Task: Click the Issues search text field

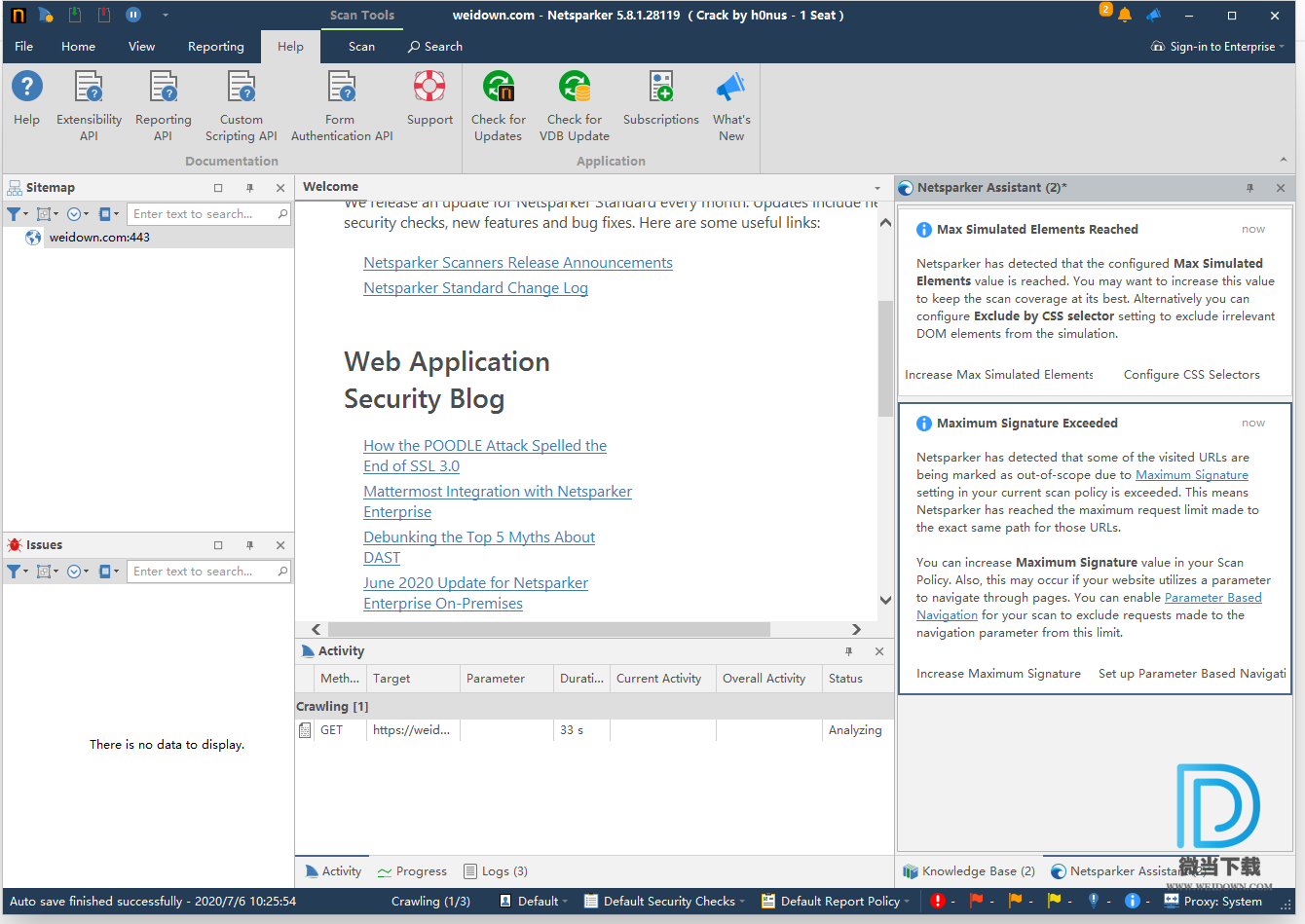Action: pos(203,572)
